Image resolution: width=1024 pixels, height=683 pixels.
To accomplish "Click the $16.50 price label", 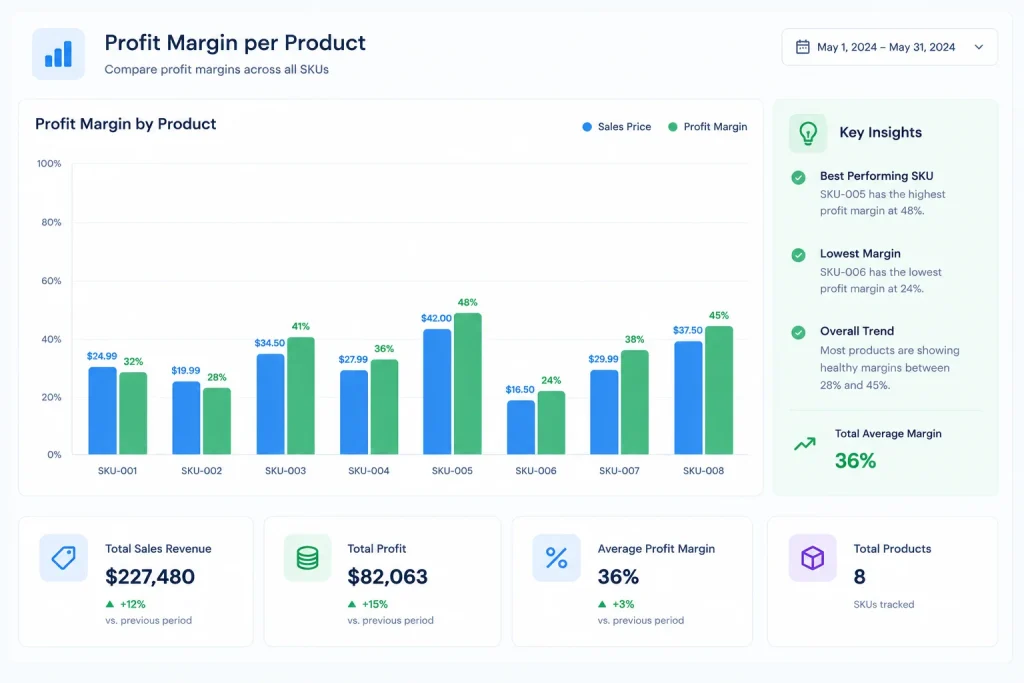I will (x=520, y=389).
